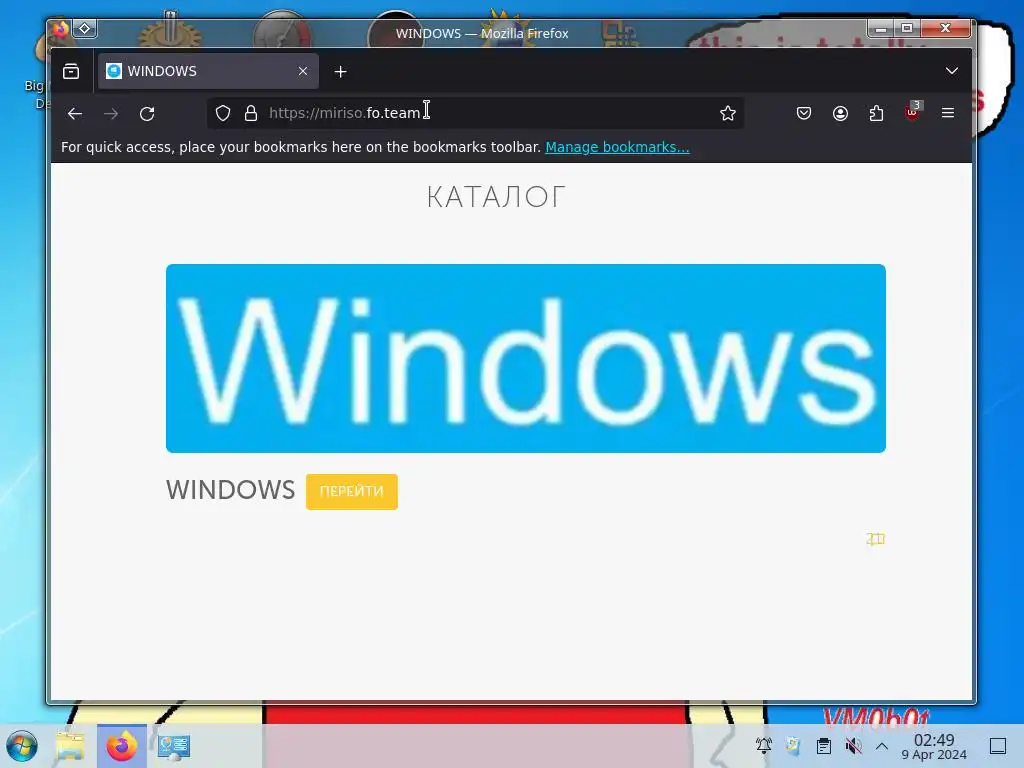Click the large Windows banner image
Viewport: 1024px width, 768px height.
526,359
